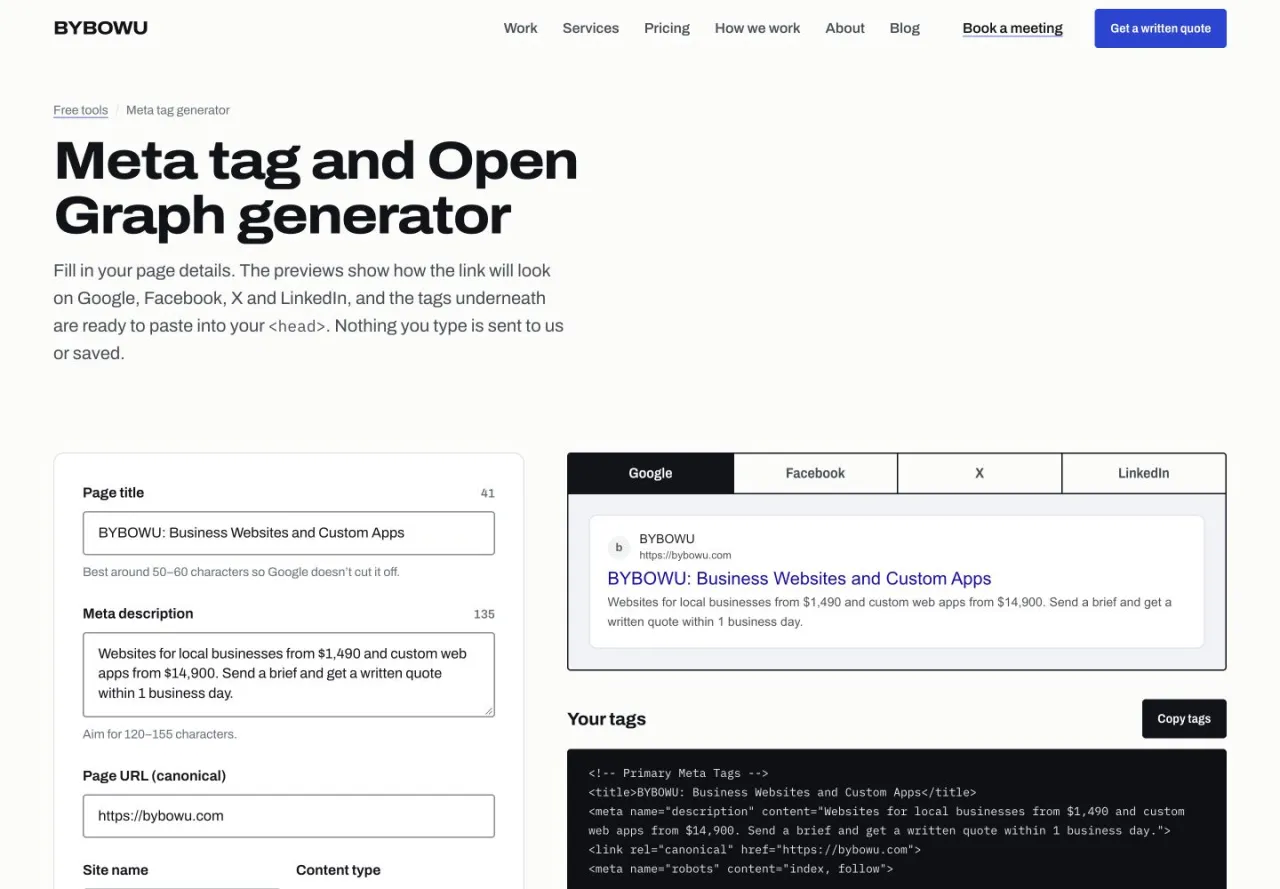Screen dimensions: 1280x889
Task: Click the https://bybowu.com URL in Google preview
Action: coord(685,555)
